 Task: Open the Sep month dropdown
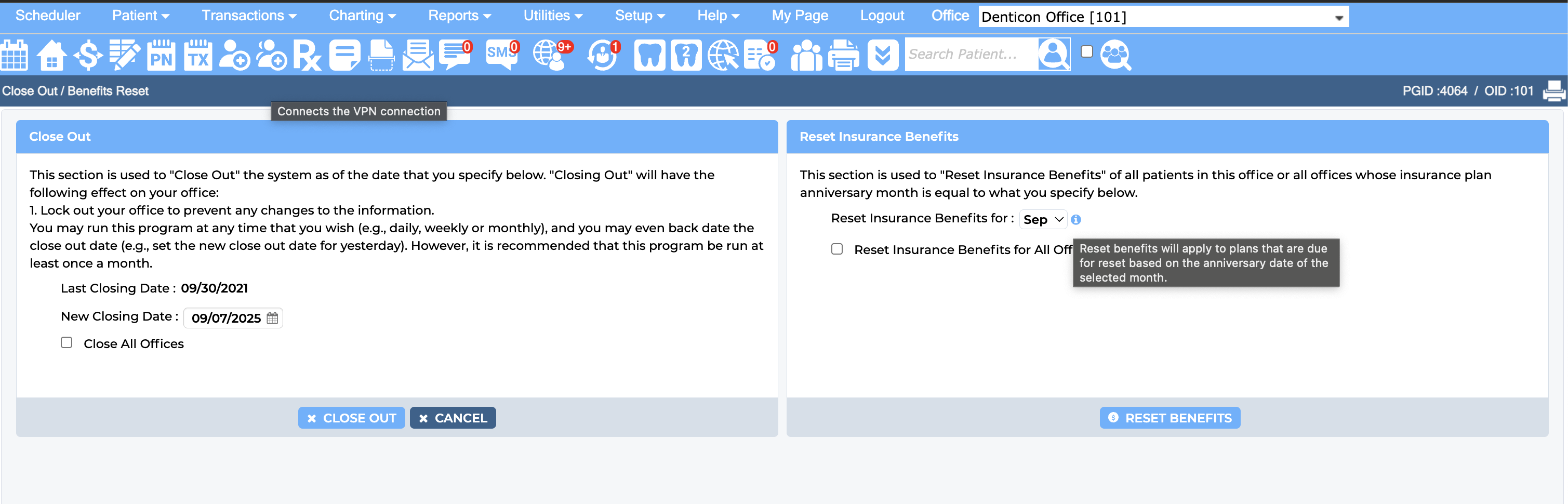(1043, 219)
